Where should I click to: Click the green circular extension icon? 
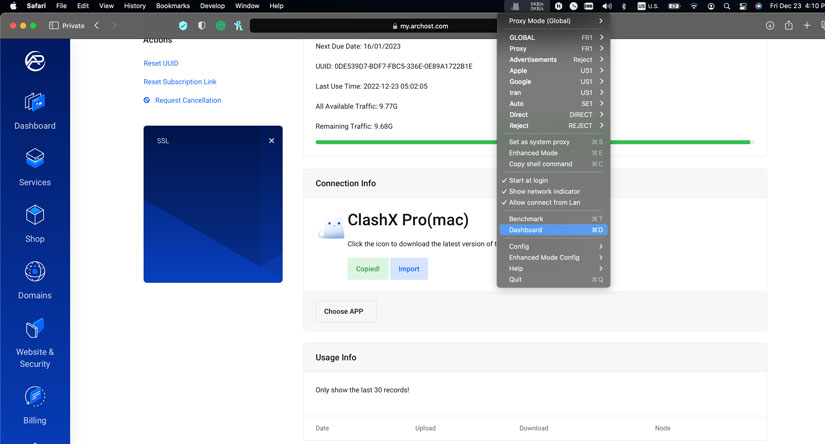tap(220, 25)
